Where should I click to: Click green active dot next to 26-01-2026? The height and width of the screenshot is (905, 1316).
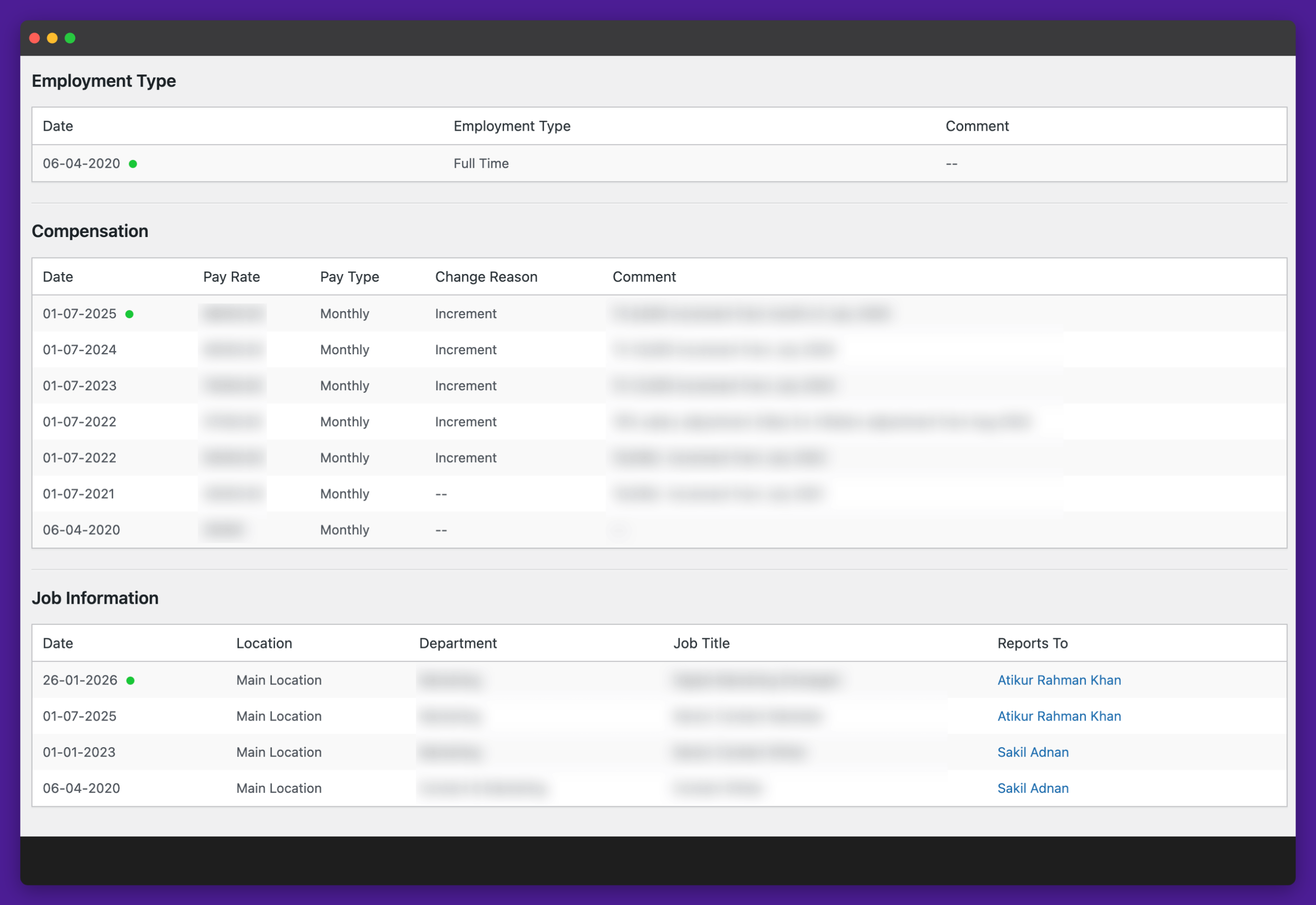(131, 680)
